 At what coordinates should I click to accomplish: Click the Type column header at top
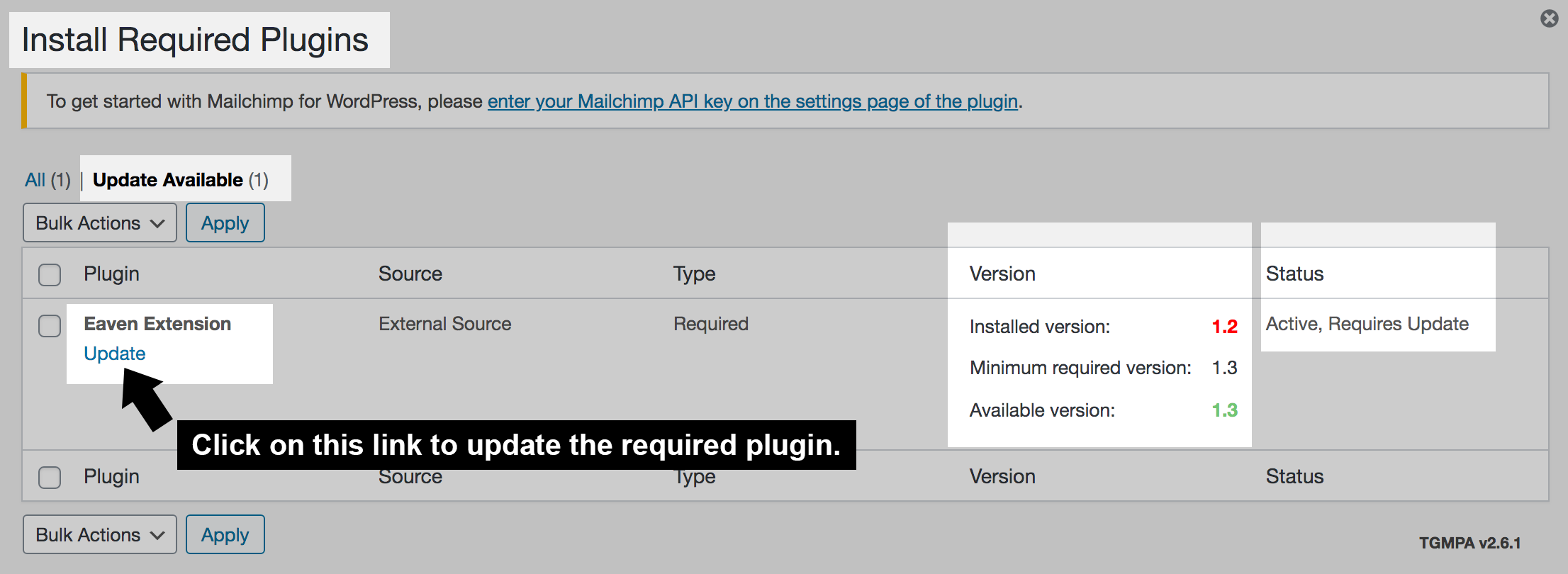point(695,274)
